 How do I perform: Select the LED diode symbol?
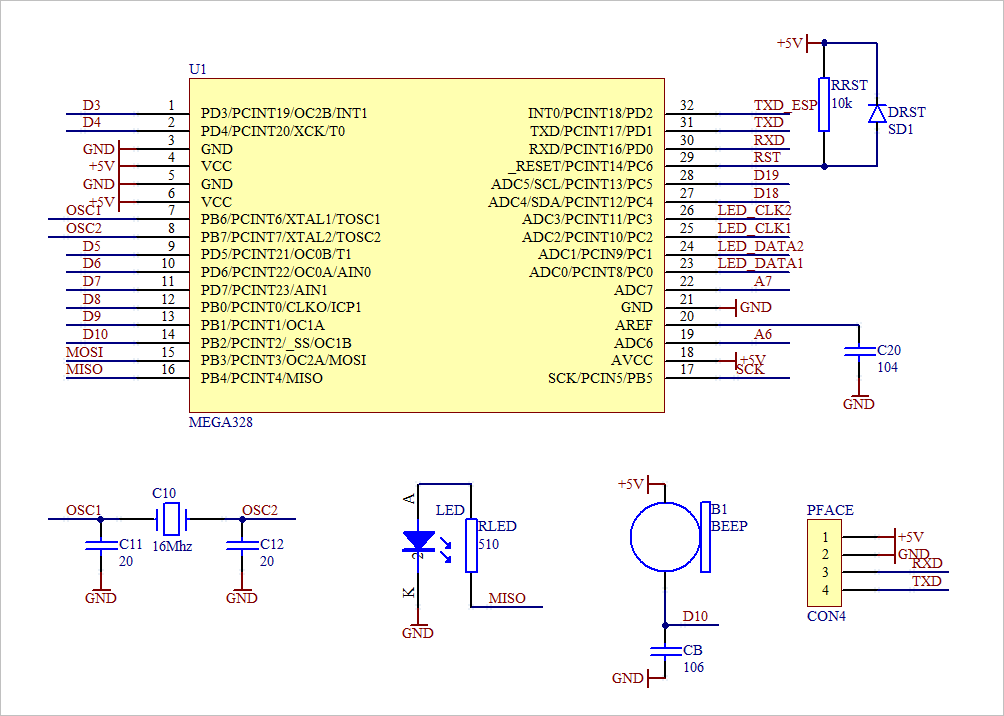click(x=417, y=540)
